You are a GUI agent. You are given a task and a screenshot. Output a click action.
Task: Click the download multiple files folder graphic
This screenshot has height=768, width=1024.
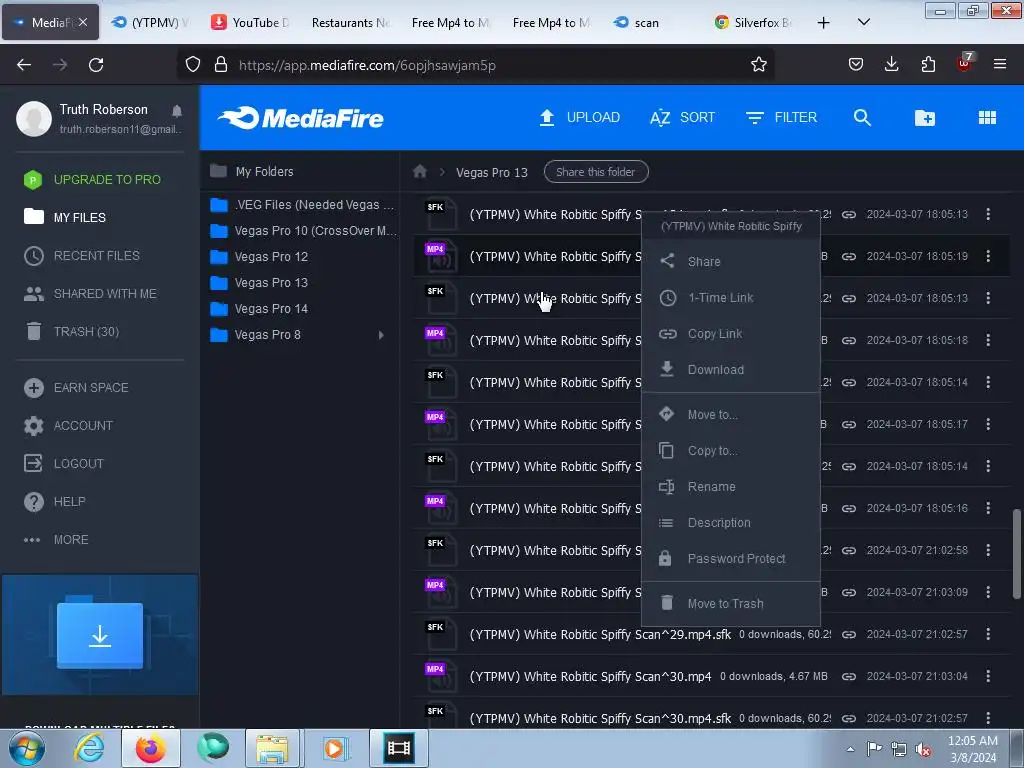pos(100,634)
